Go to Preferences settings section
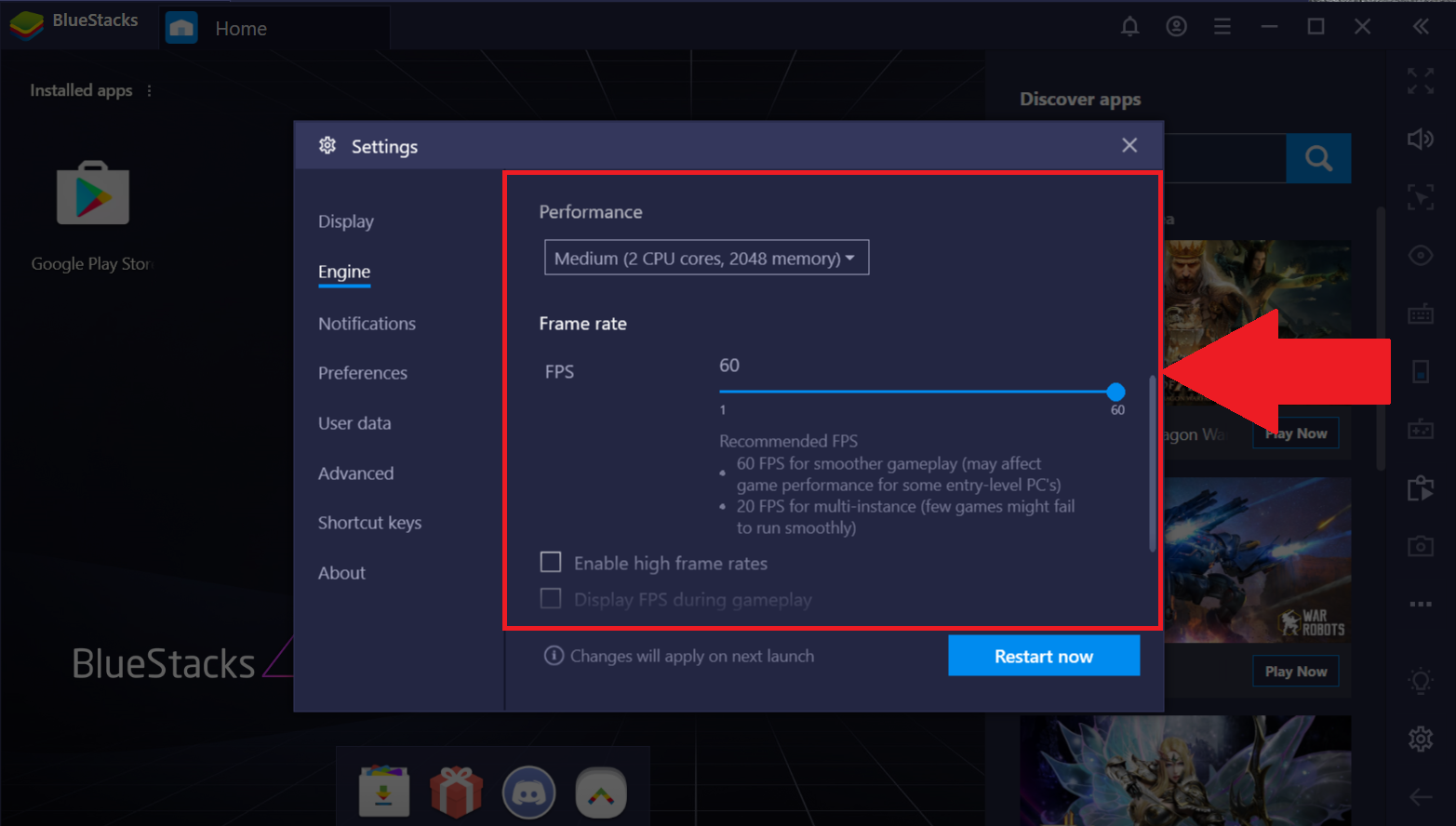Viewport: 1456px width, 826px height. pos(363,373)
